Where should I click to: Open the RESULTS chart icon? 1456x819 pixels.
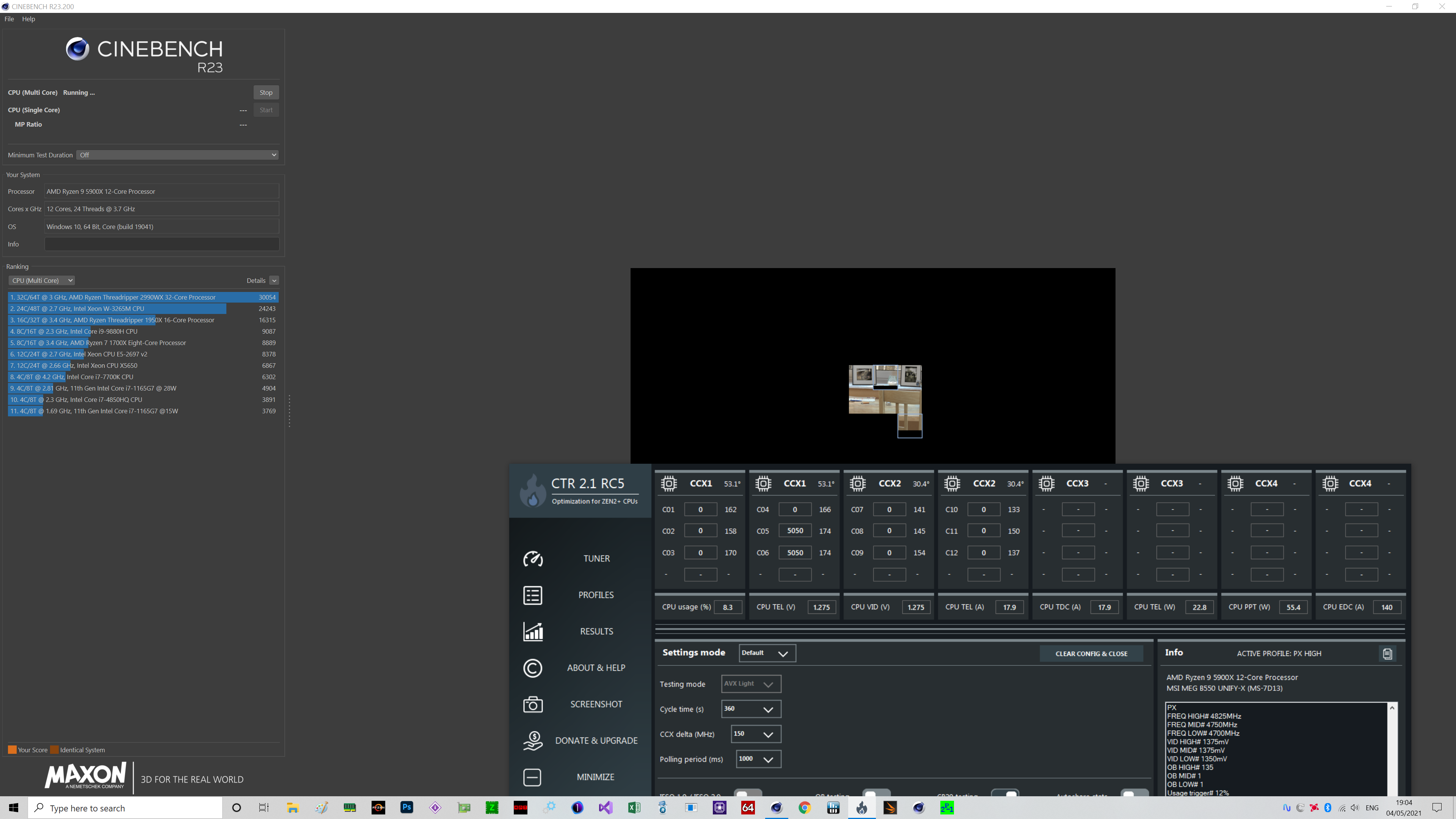click(x=532, y=631)
